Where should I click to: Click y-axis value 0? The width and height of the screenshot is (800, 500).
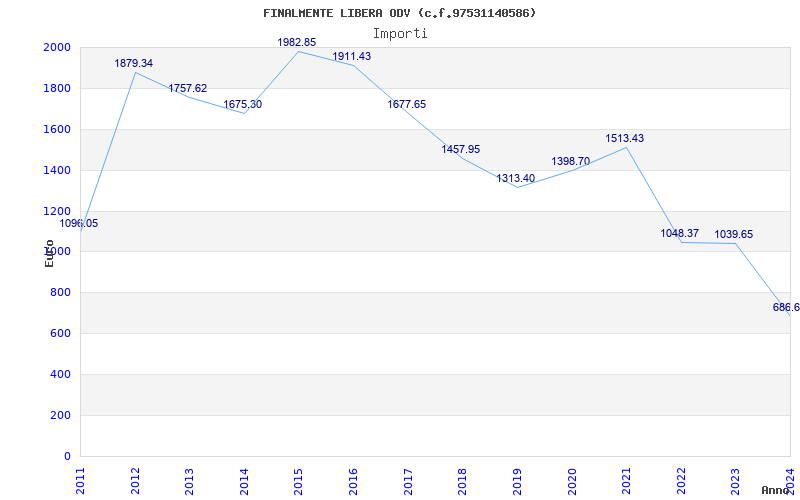click(x=67, y=456)
